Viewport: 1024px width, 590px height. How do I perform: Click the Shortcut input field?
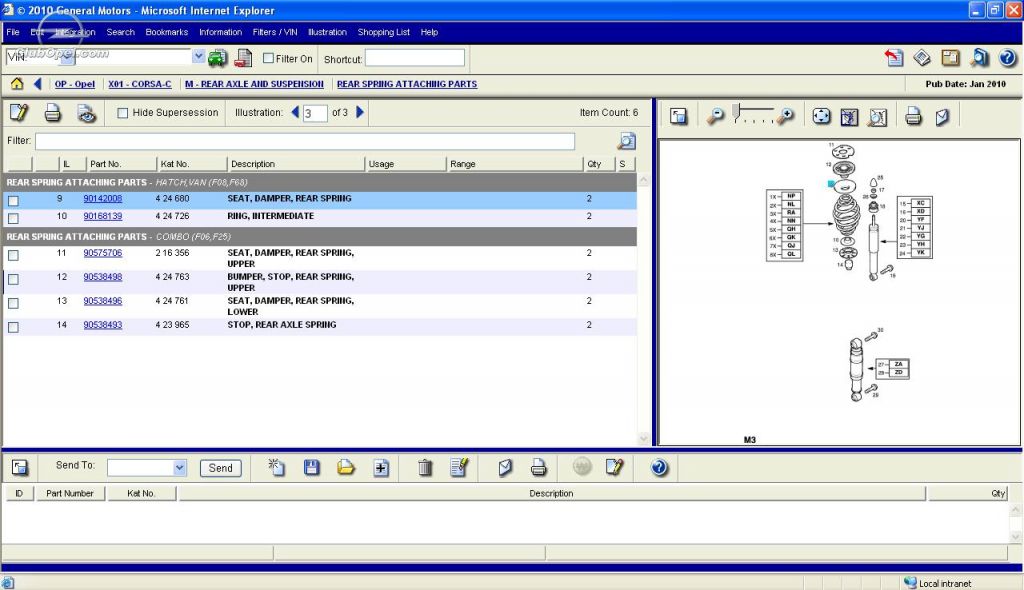(x=415, y=58)
